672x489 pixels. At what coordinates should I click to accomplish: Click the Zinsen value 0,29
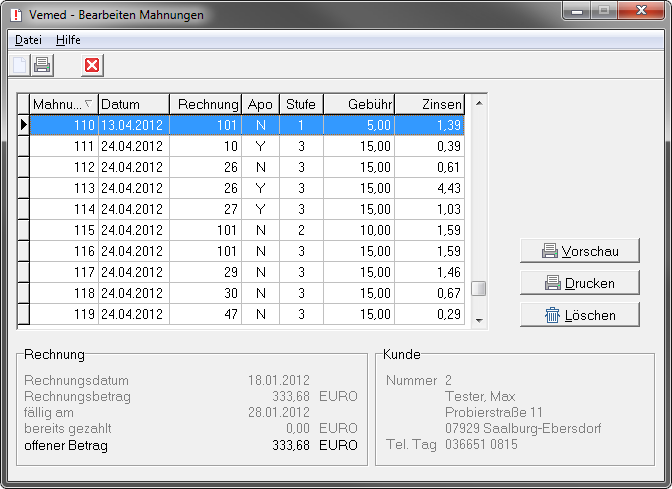click(429, 314)
